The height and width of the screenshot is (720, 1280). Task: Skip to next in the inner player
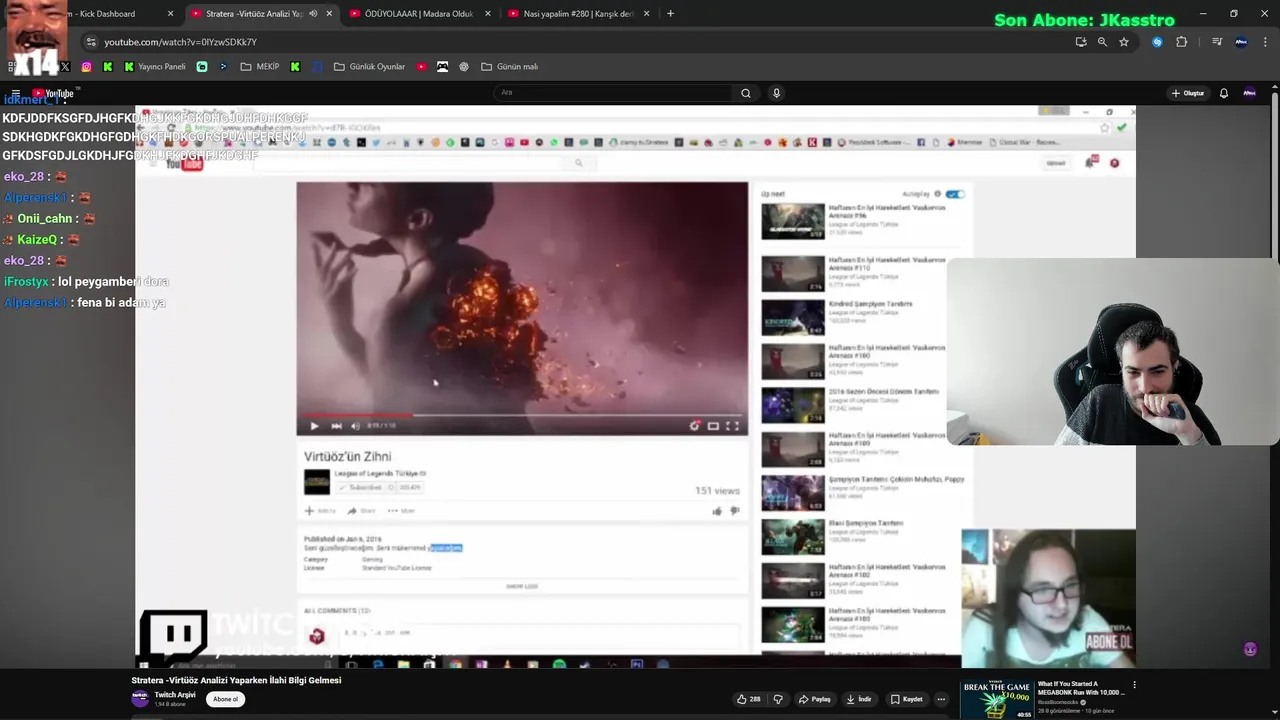coord(336,426)
